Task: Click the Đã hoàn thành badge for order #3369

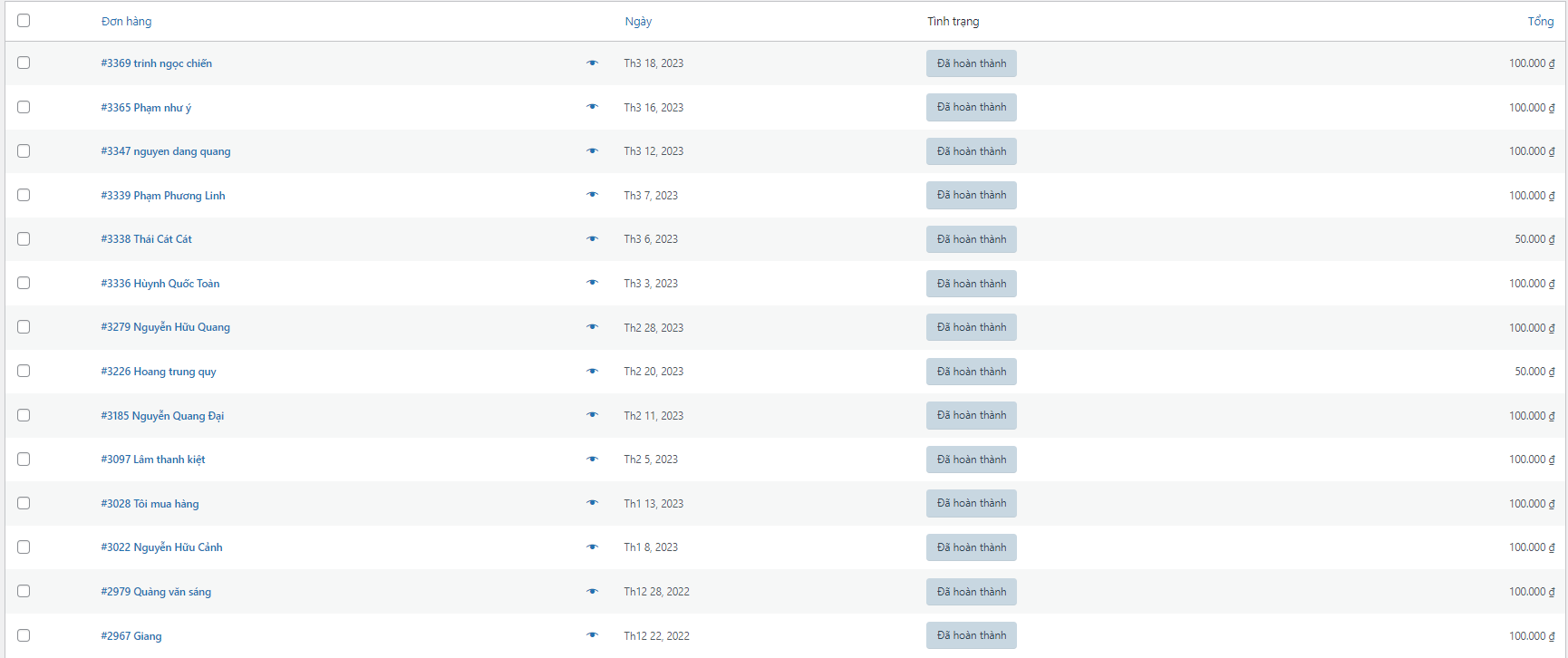Action: pyautogui.click(x=971, y=63)
